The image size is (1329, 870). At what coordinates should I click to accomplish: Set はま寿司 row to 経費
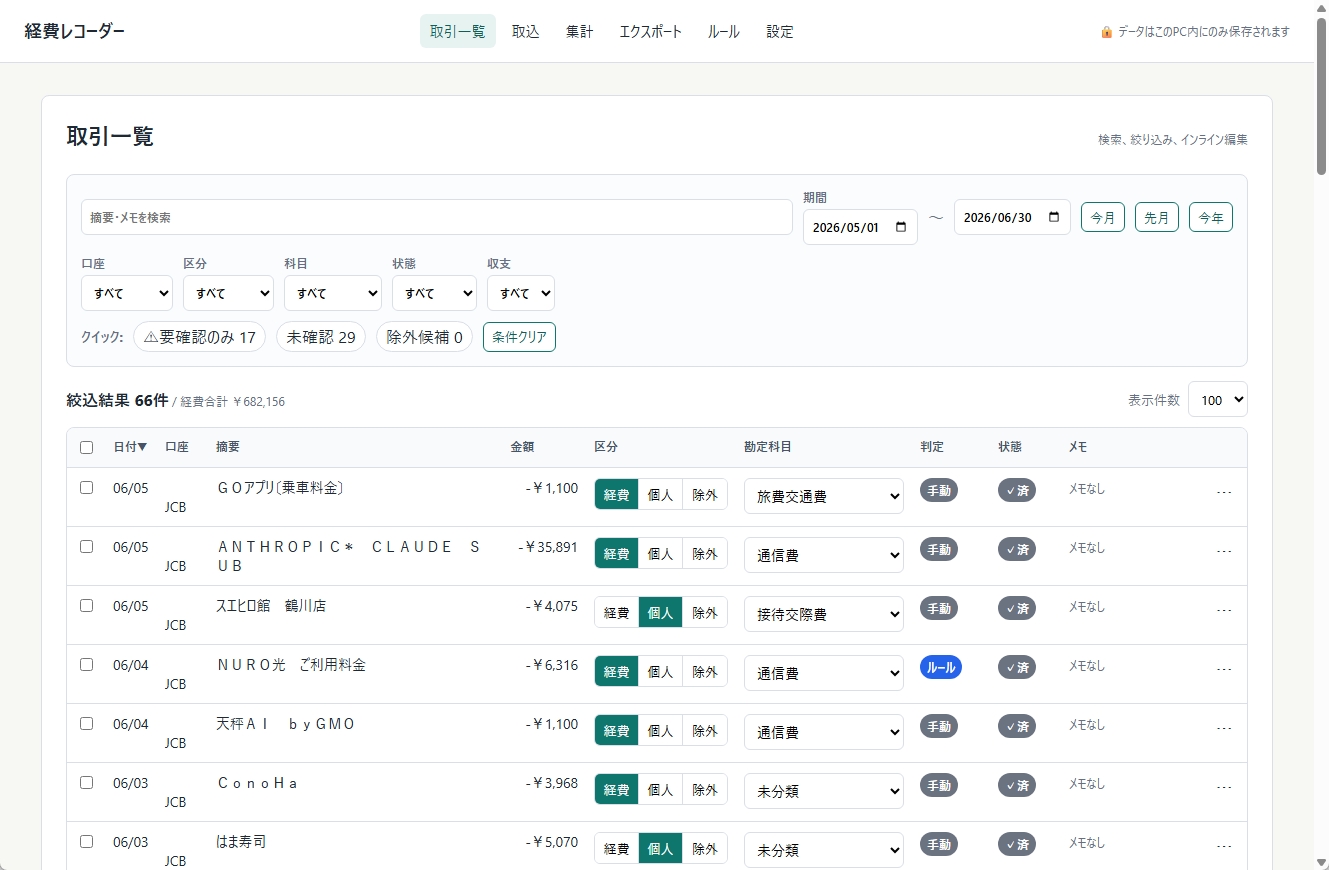(616, 849)
